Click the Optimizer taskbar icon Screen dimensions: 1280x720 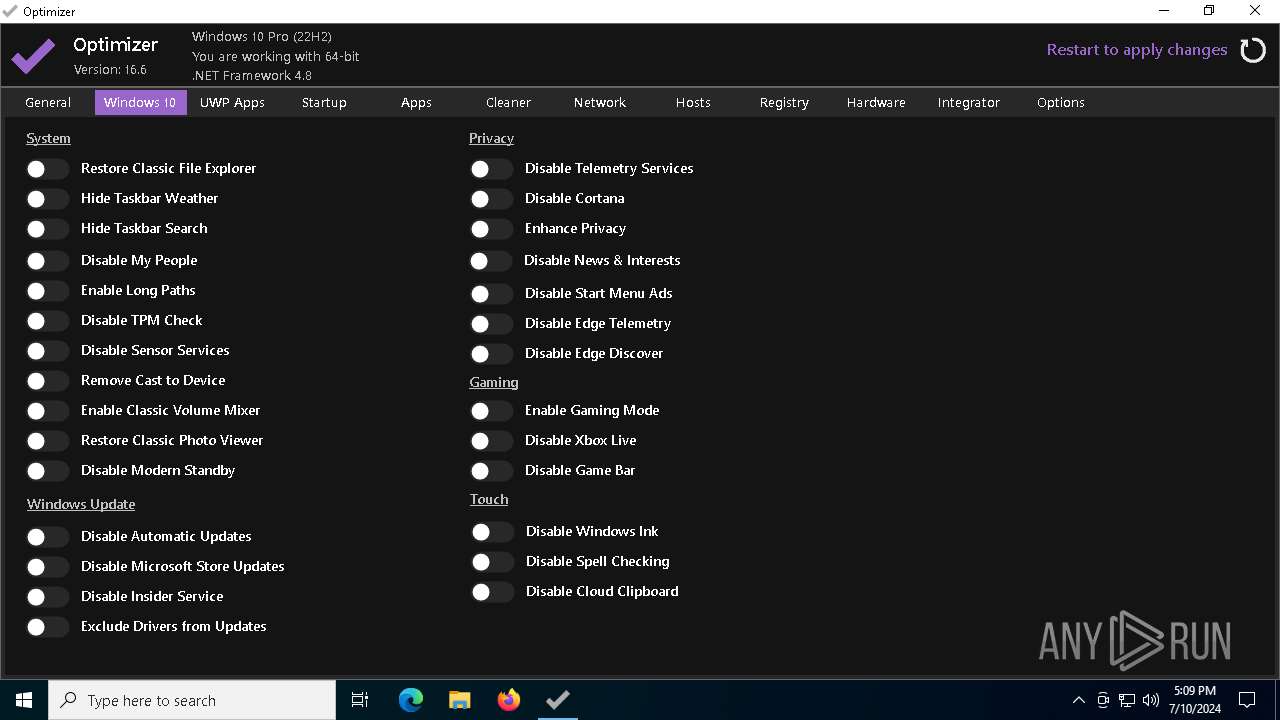point(558,700)
